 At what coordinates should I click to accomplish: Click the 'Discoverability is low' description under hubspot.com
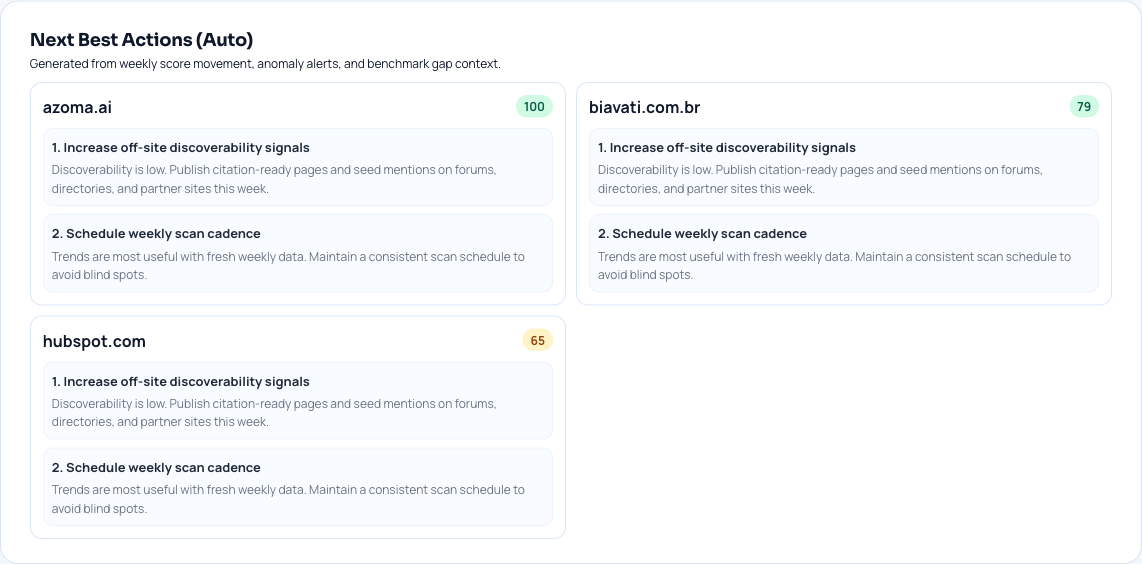coord(274,413)
